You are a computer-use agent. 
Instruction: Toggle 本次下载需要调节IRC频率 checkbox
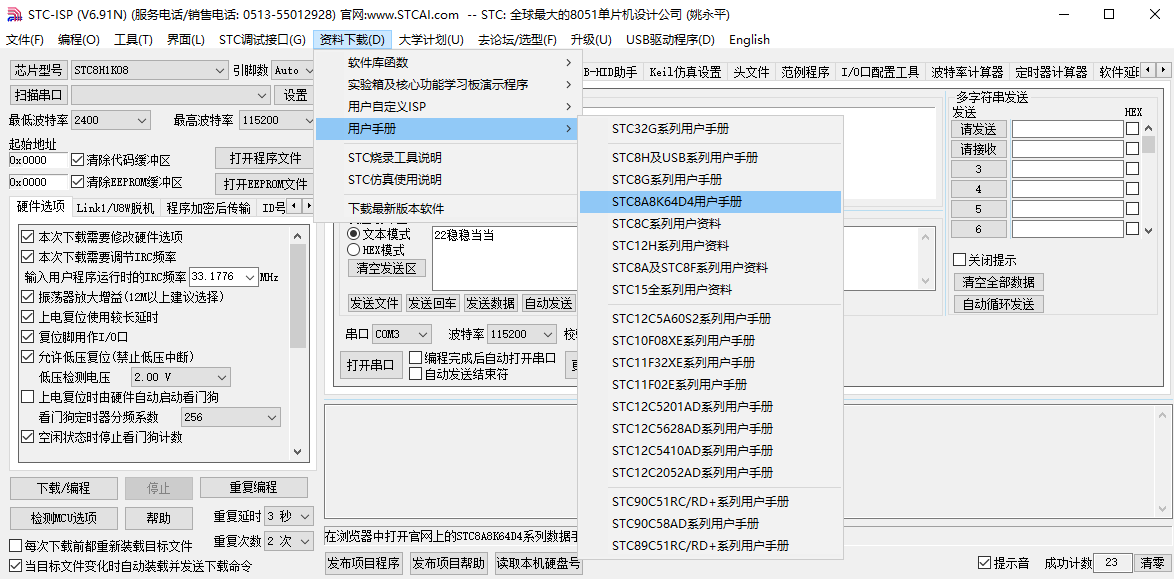pos(99,257)
